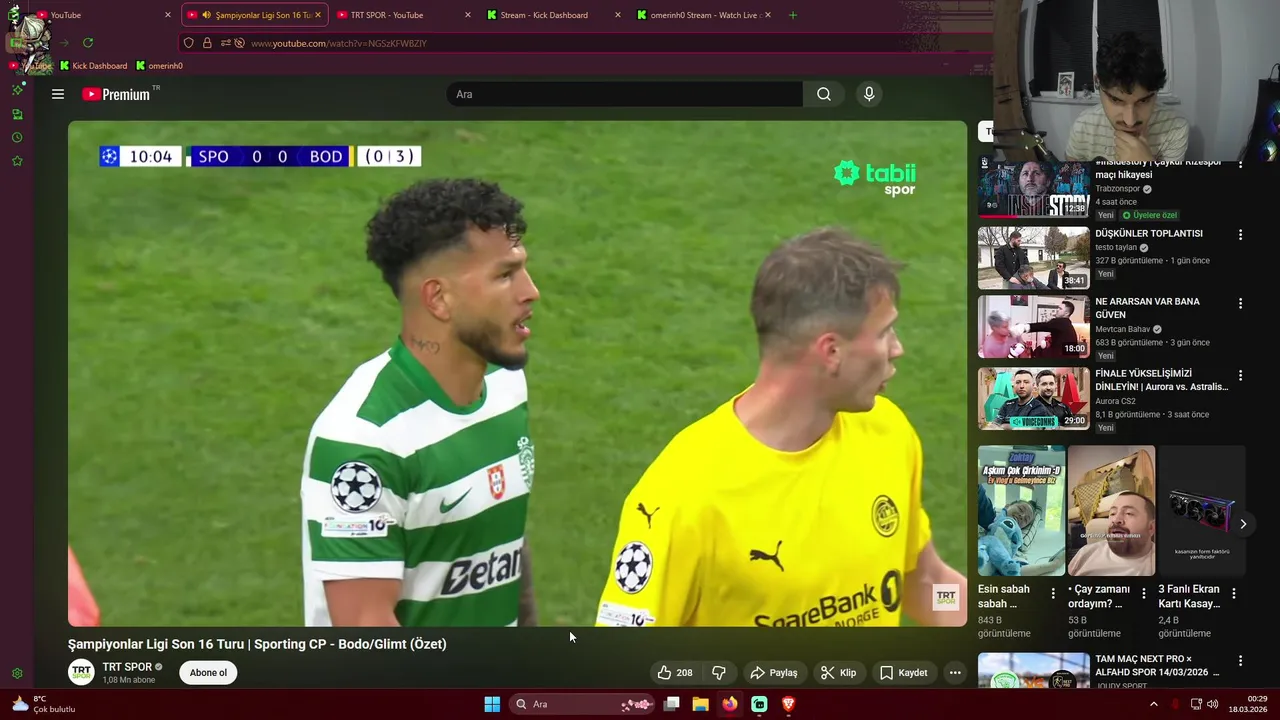Launch Brave browser from the taskbar
Viewport: 1280px width, 720px height.
(788, 704)
